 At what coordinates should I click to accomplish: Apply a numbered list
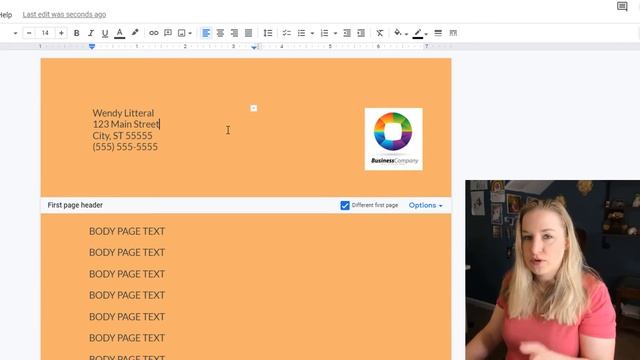pyautogui.click(x=324, y=33)
